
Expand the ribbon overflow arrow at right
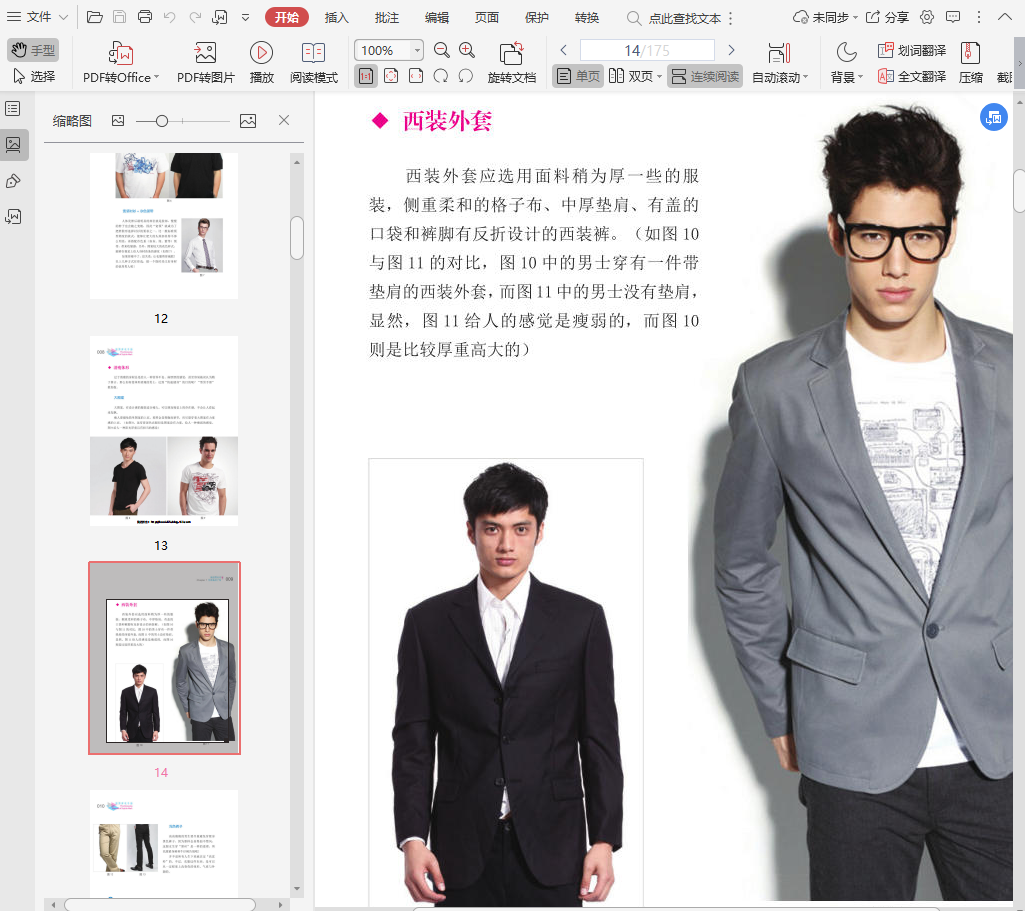[x=1020, y=63]
